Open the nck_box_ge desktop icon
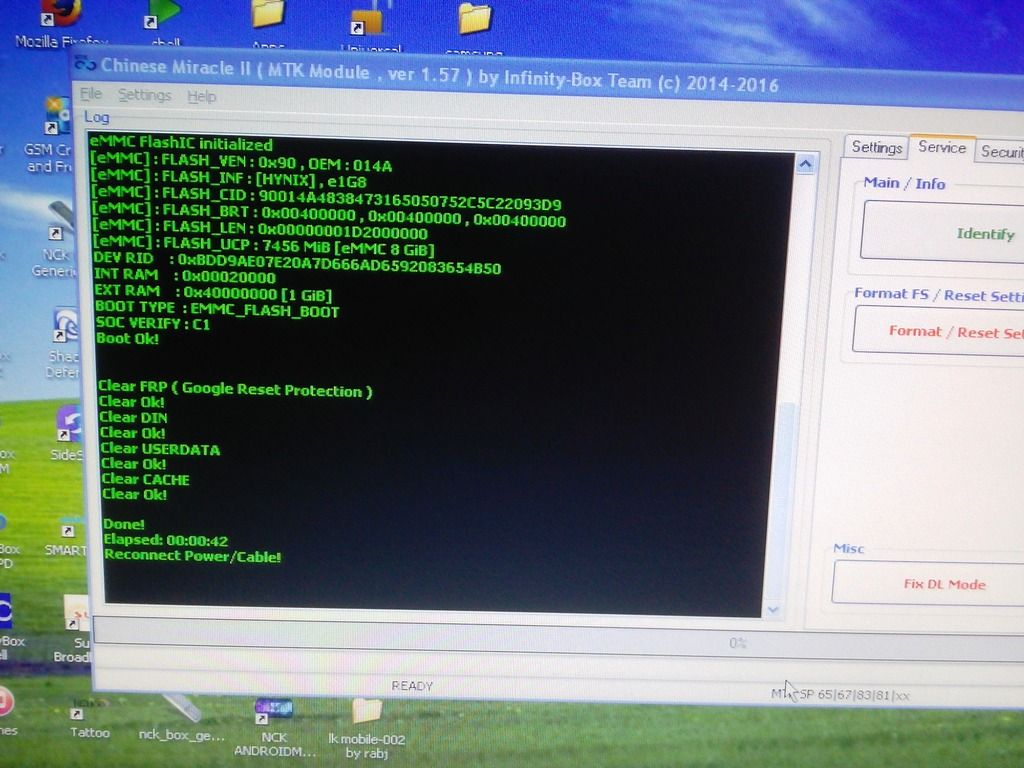 point(180,708)
